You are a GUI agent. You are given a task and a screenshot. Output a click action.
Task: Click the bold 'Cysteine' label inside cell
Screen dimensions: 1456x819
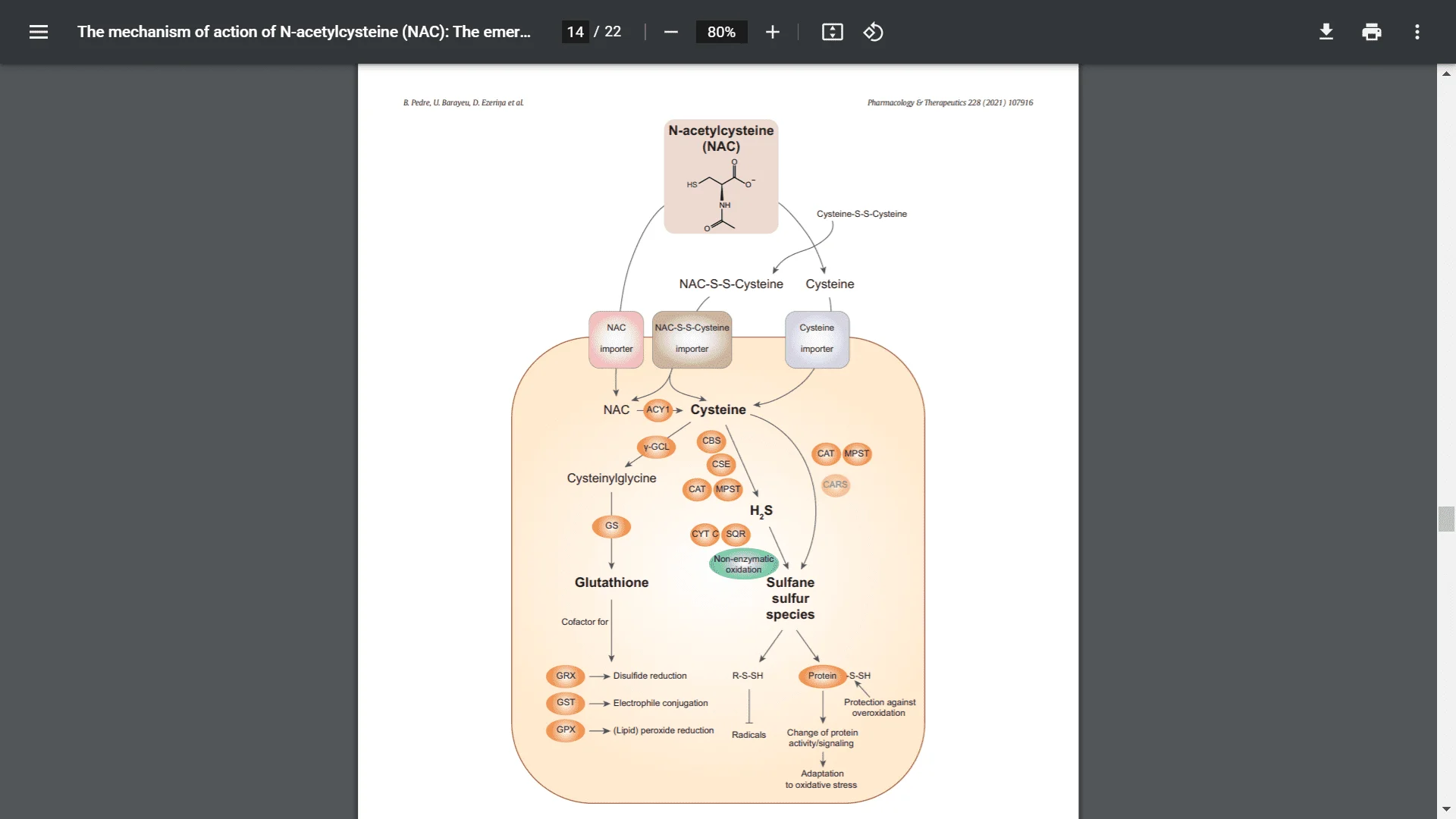[x=718, y=409]
